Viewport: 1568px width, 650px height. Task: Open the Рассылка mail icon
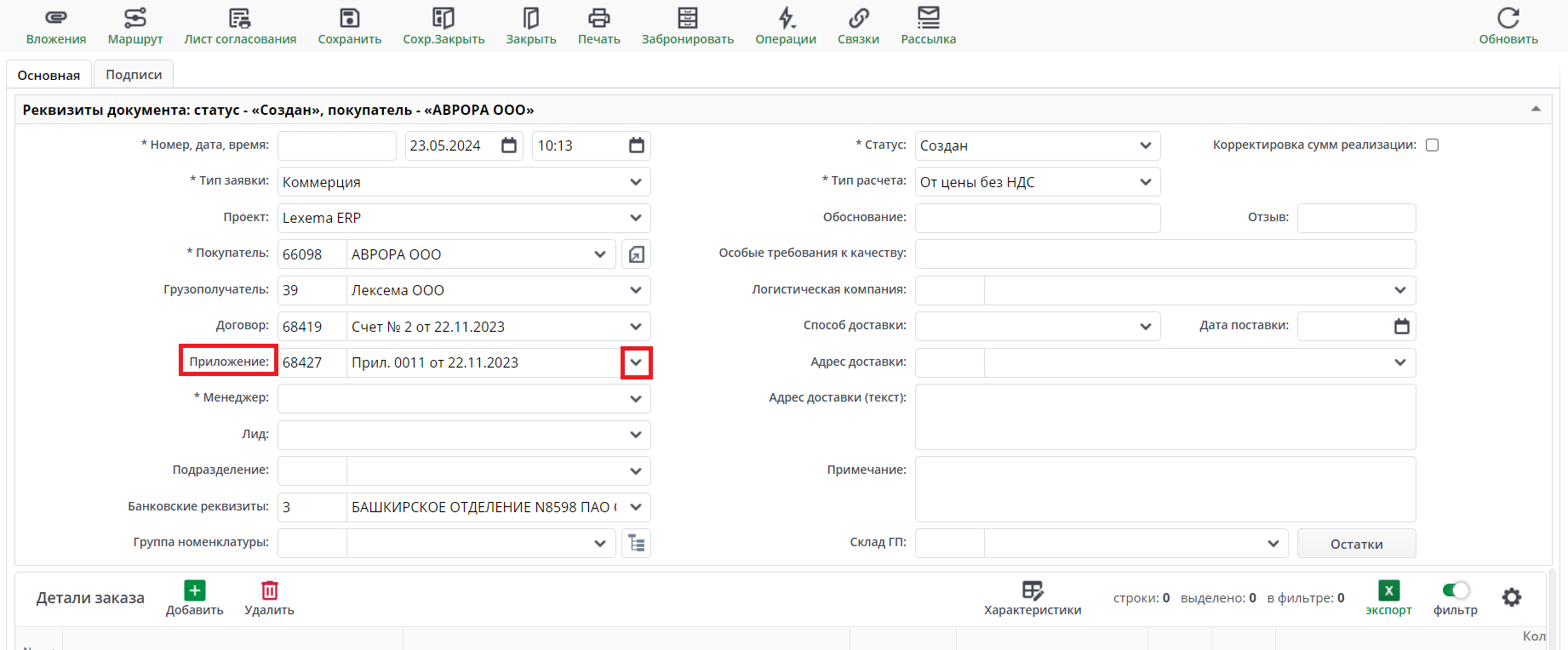pos(929,18)
